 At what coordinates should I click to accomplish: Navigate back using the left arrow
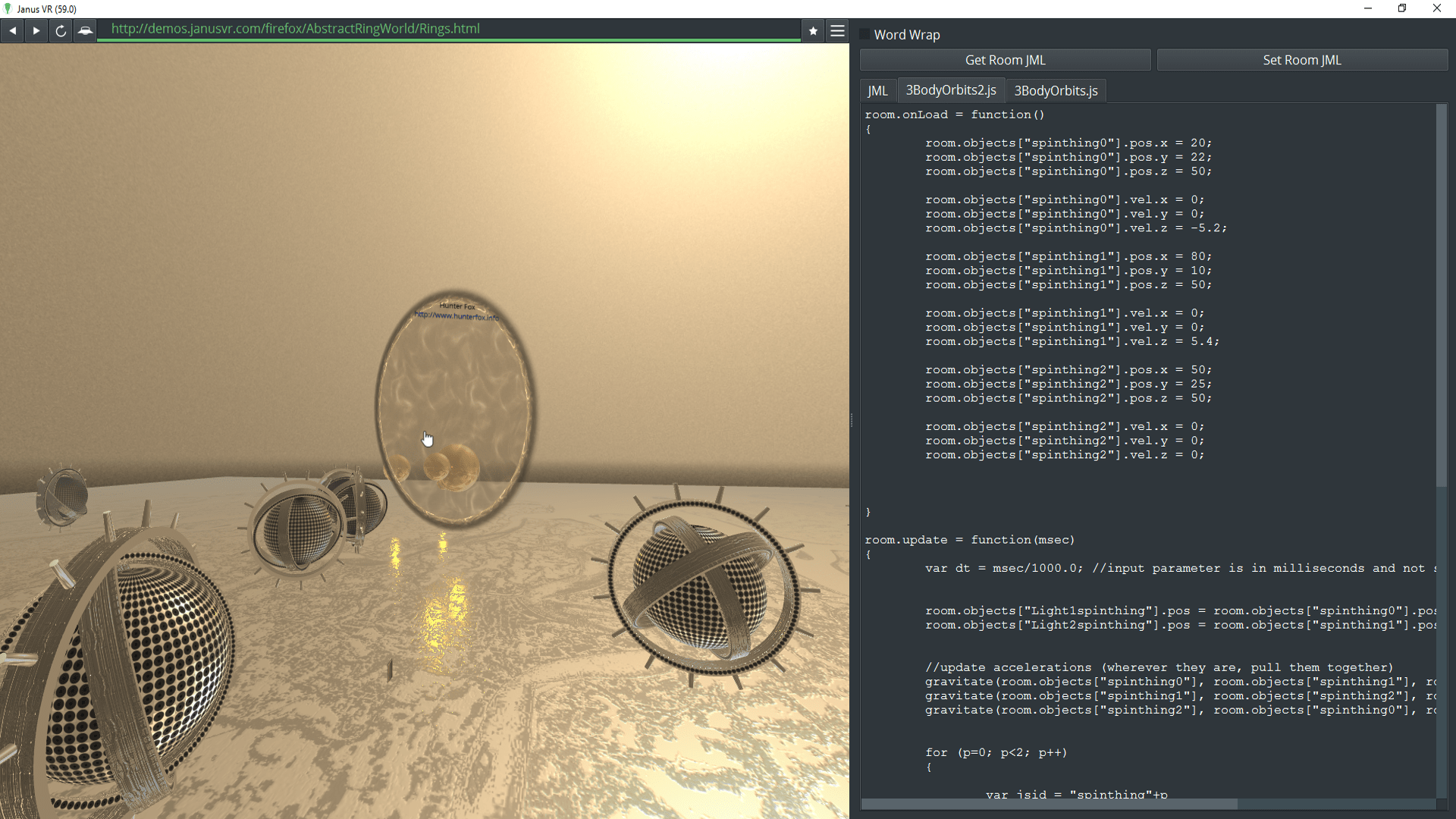pyautogui.click(x=12, y=30)
